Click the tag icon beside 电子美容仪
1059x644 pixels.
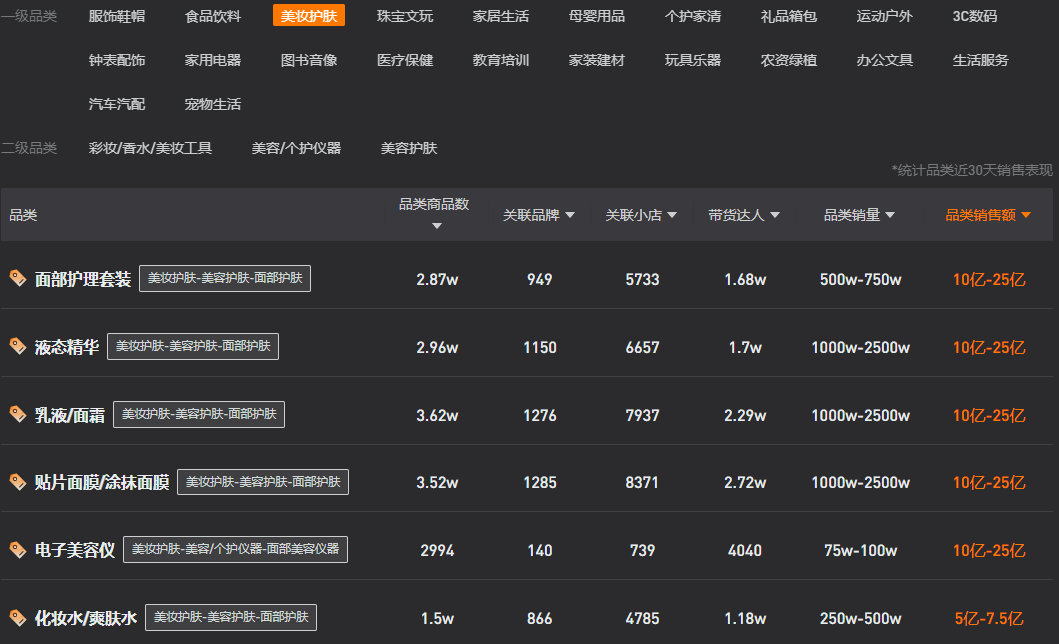[x=17, y=550]
